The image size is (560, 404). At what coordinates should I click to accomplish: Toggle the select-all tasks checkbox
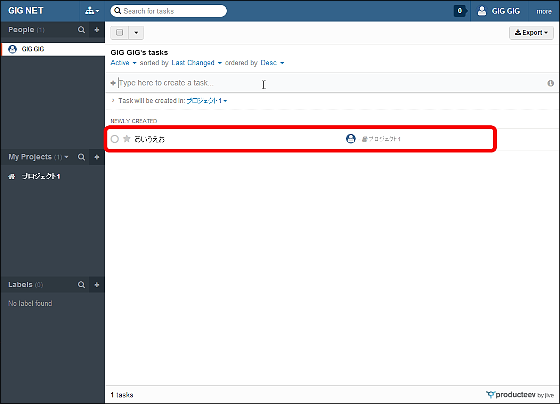120,33
